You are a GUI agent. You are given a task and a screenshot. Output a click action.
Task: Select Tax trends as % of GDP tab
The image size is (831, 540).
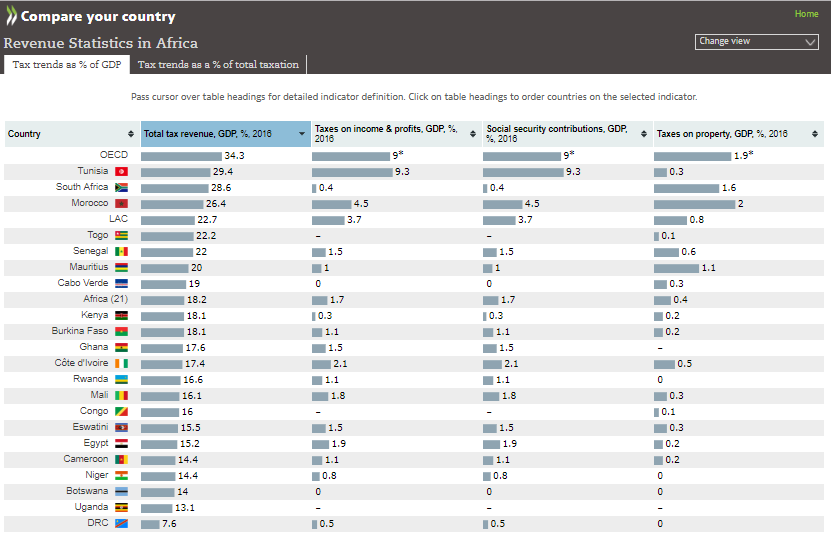pyautogui.click(x=66, y=65)
